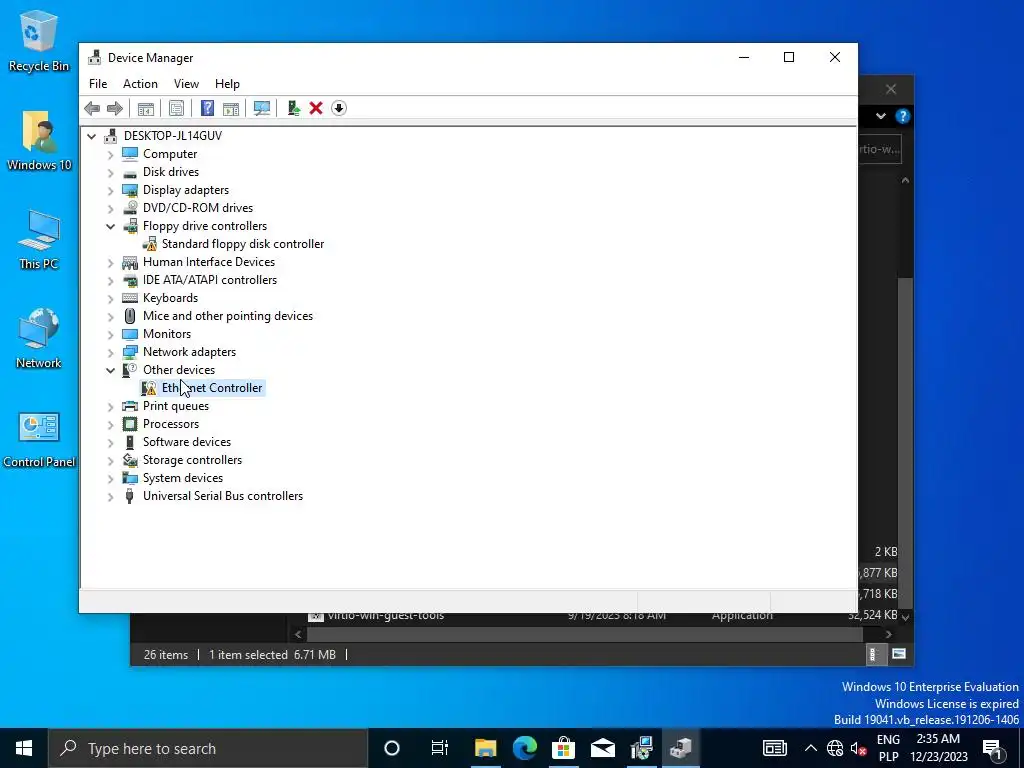Open Mail app from taskbar

click(603, 748)
